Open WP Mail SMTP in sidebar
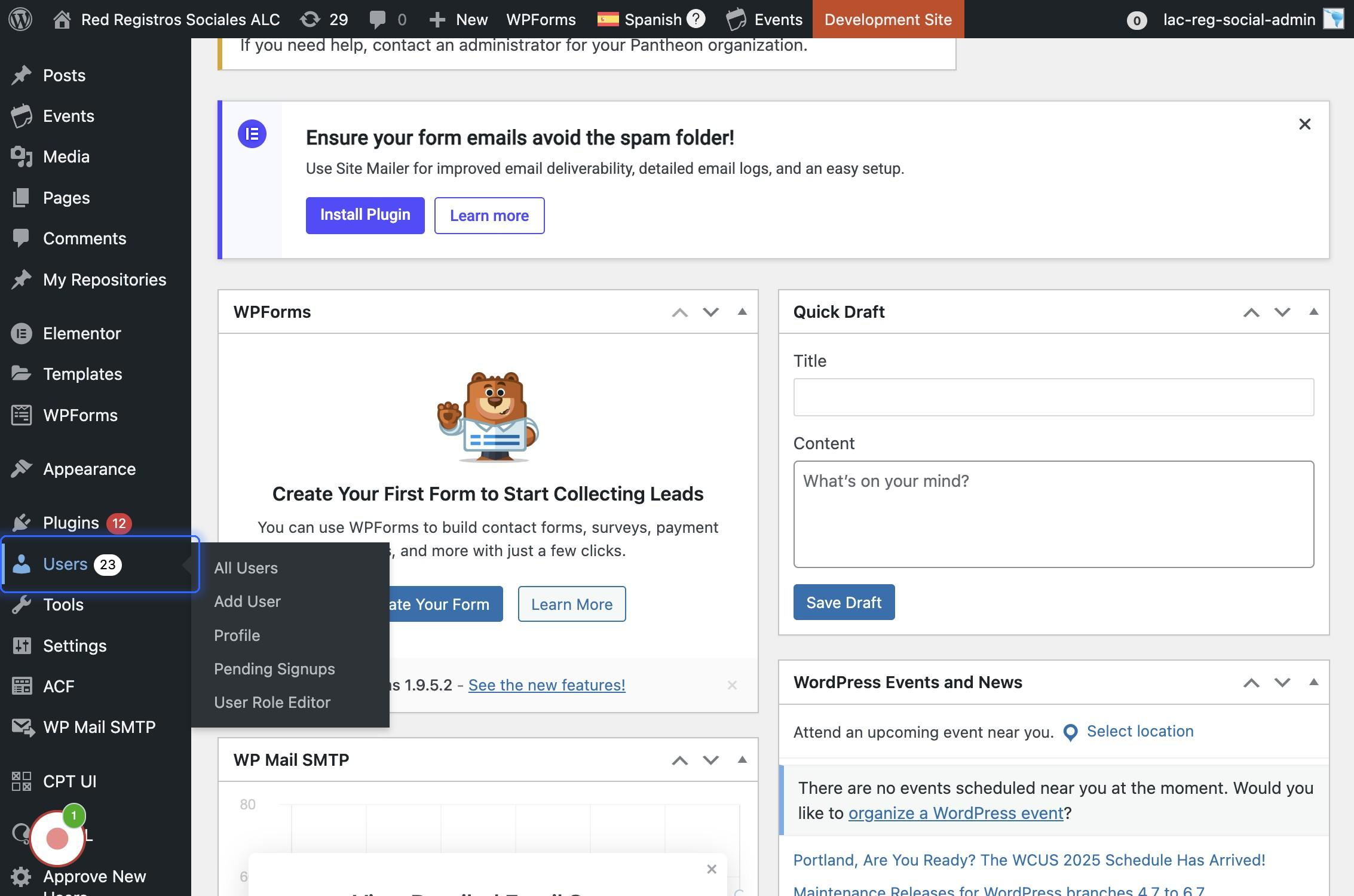The height and width of the screenshot is (896, 1354). pyautogui.click(x=99, y=727)
